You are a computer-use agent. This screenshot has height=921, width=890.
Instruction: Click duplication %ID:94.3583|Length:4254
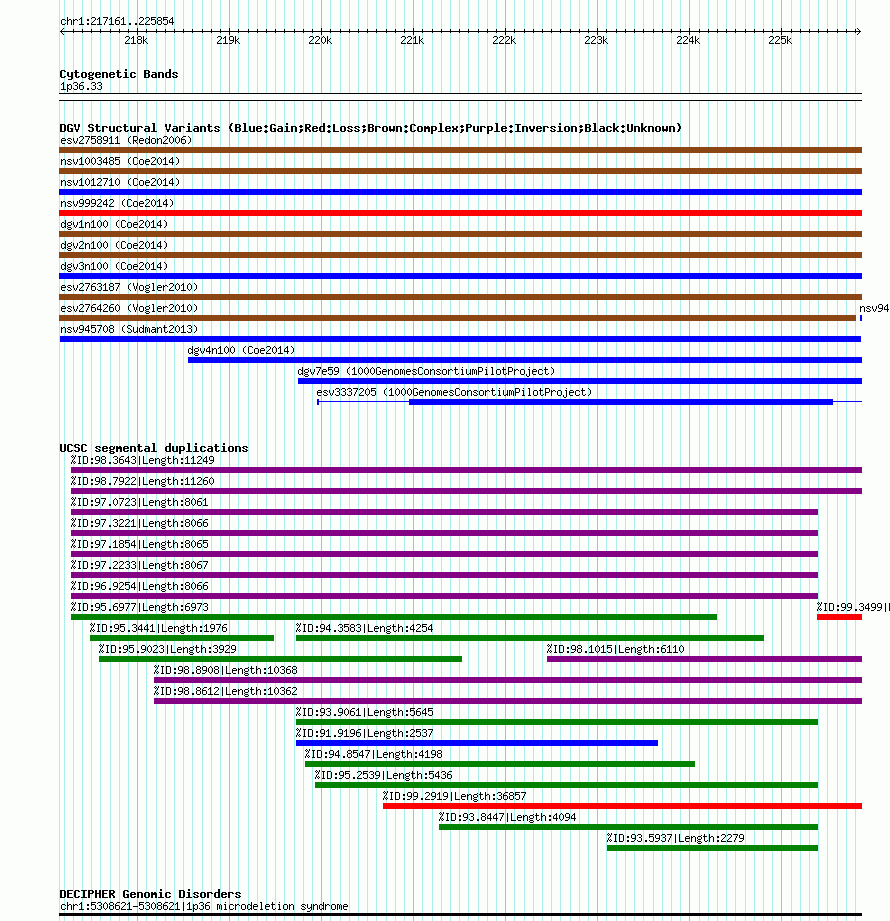[x=364, y=628]
